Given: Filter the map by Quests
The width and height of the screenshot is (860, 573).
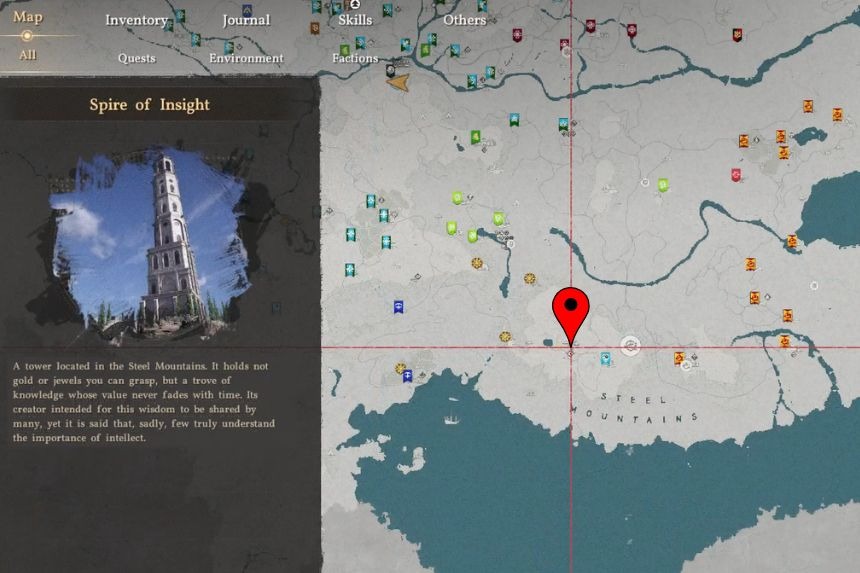Looking at the screenshot, I should pos(136,58).
